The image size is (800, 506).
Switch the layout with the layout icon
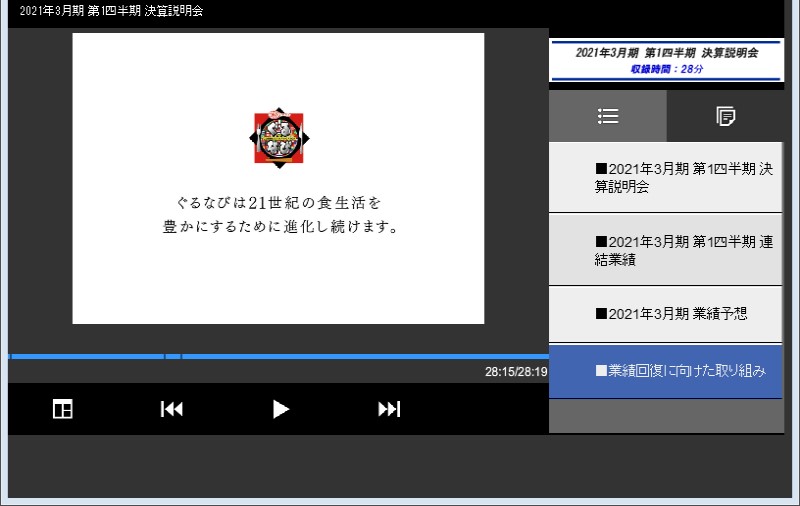[63, 409]
